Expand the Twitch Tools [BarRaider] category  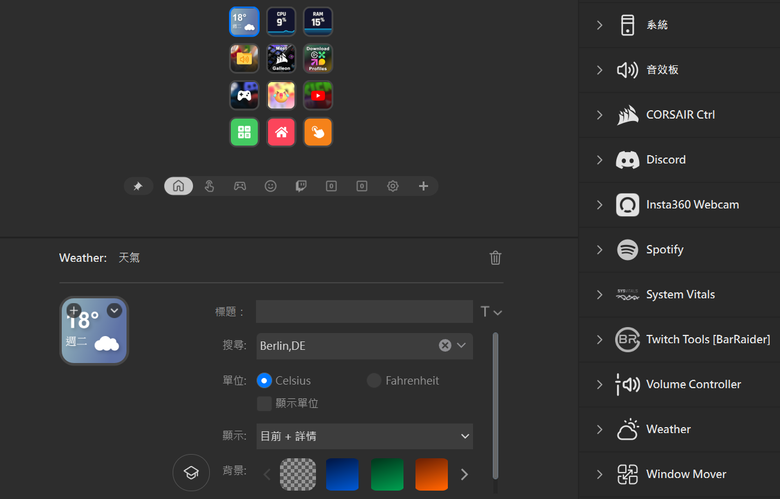point(599,339)
